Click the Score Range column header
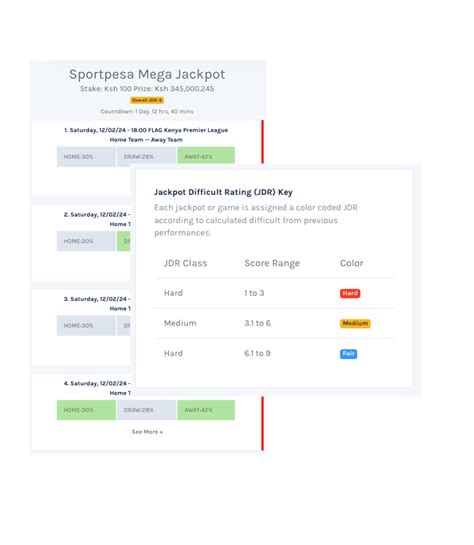The image size is (474, 545). pos(272,263)
